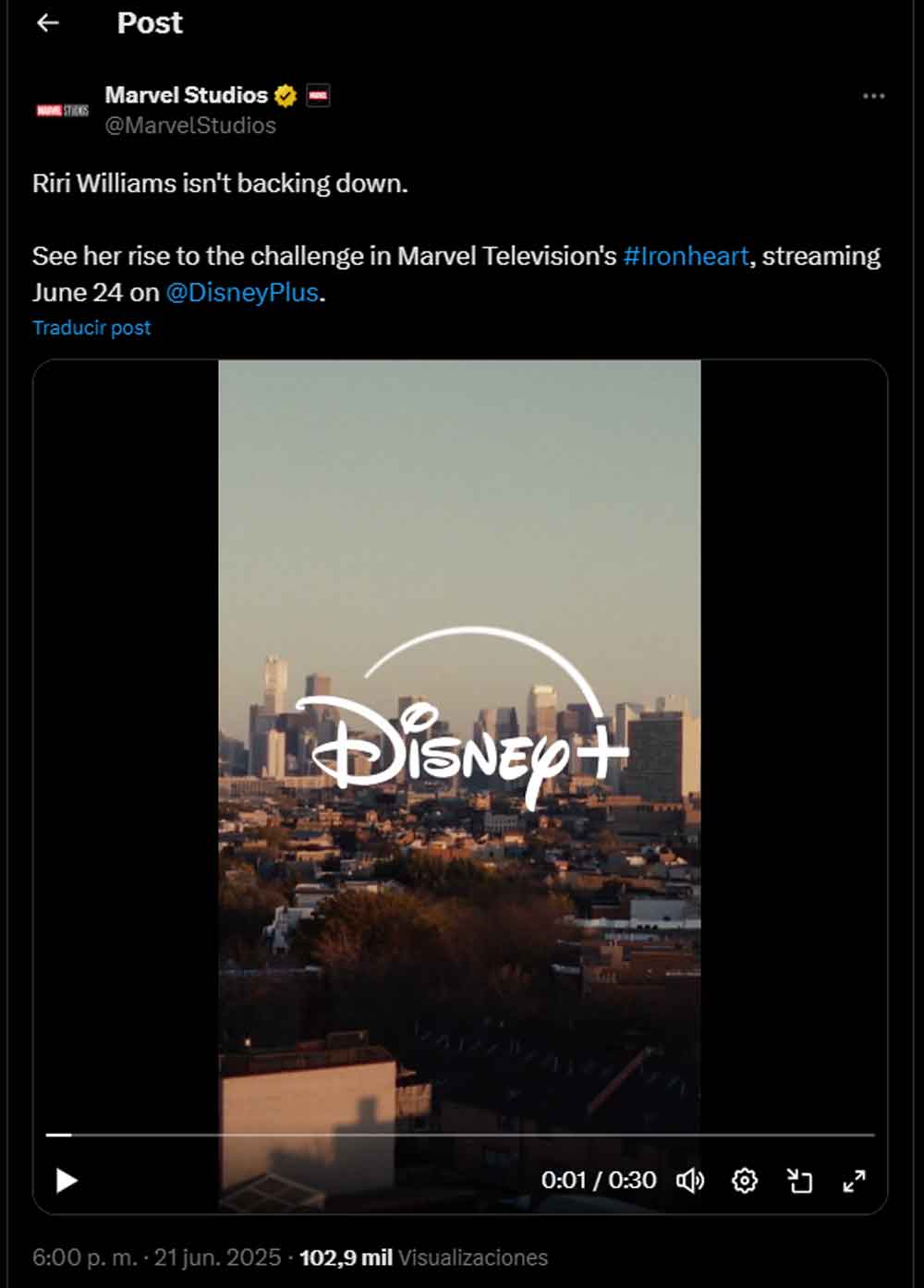Screen dimensions: 924x1288
Task: Seek to the middle of the video progress bar
Action: (460, 1134)
